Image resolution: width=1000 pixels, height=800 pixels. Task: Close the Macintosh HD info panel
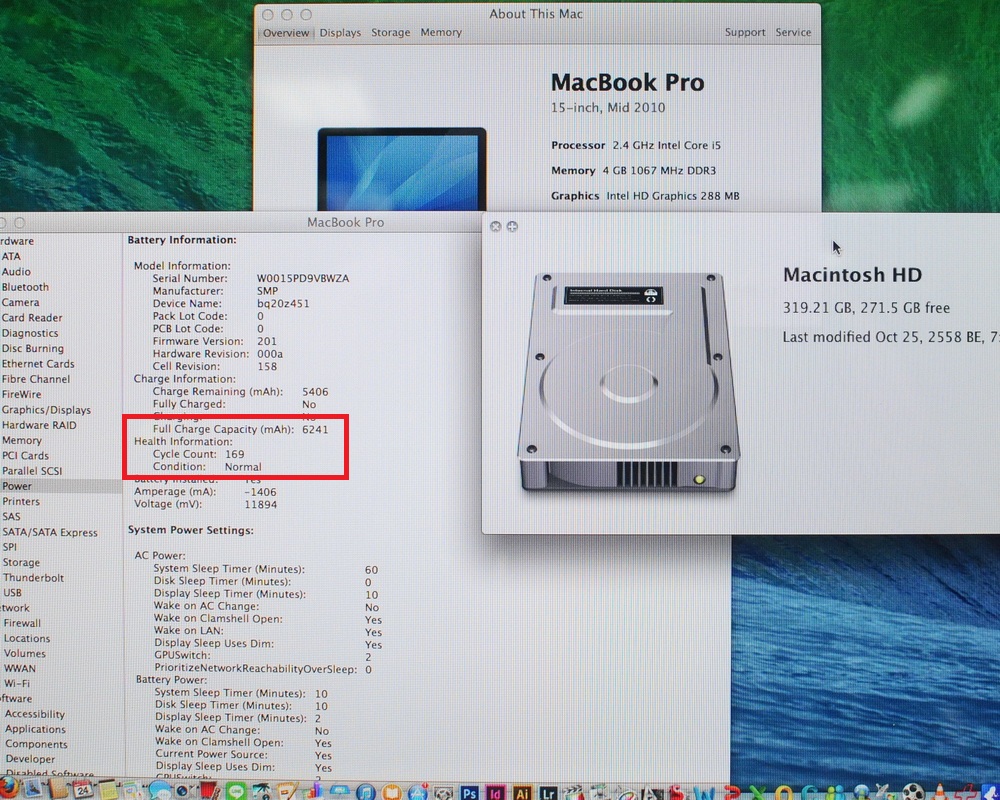tap(496, 226)
